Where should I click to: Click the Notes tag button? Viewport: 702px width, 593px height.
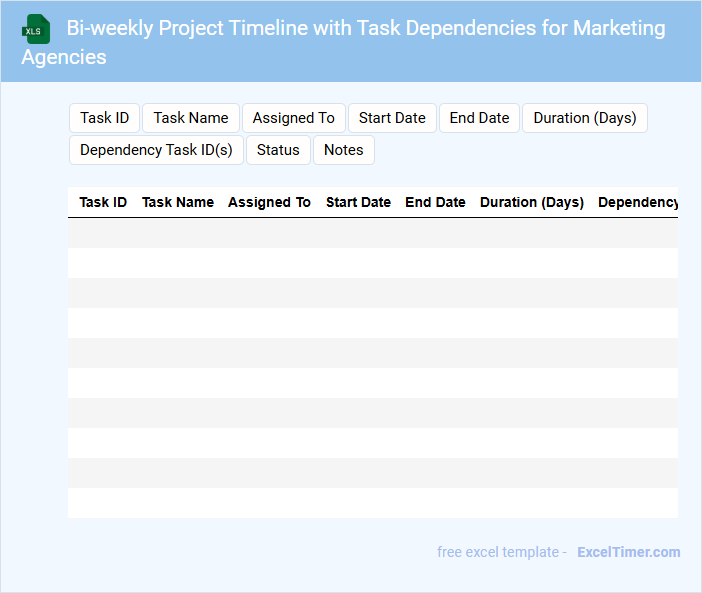[x=343, y=150]
